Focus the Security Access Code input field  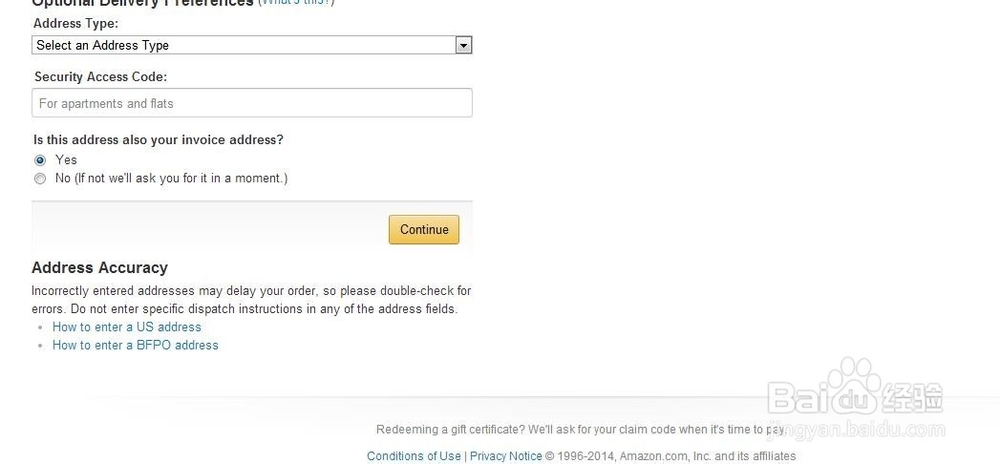coord(252,103)
